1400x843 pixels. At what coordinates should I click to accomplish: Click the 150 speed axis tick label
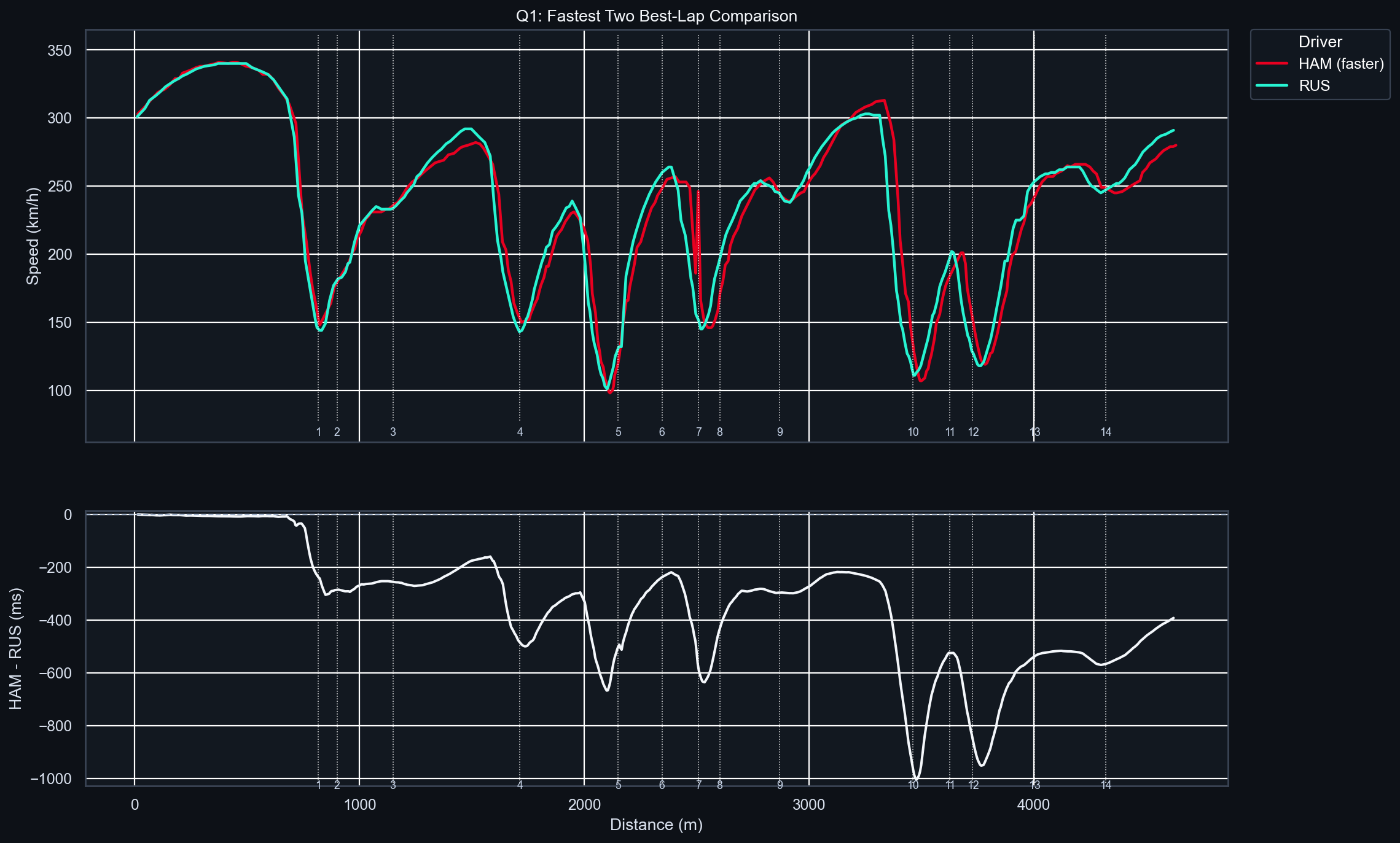click(x=60, y=323)
